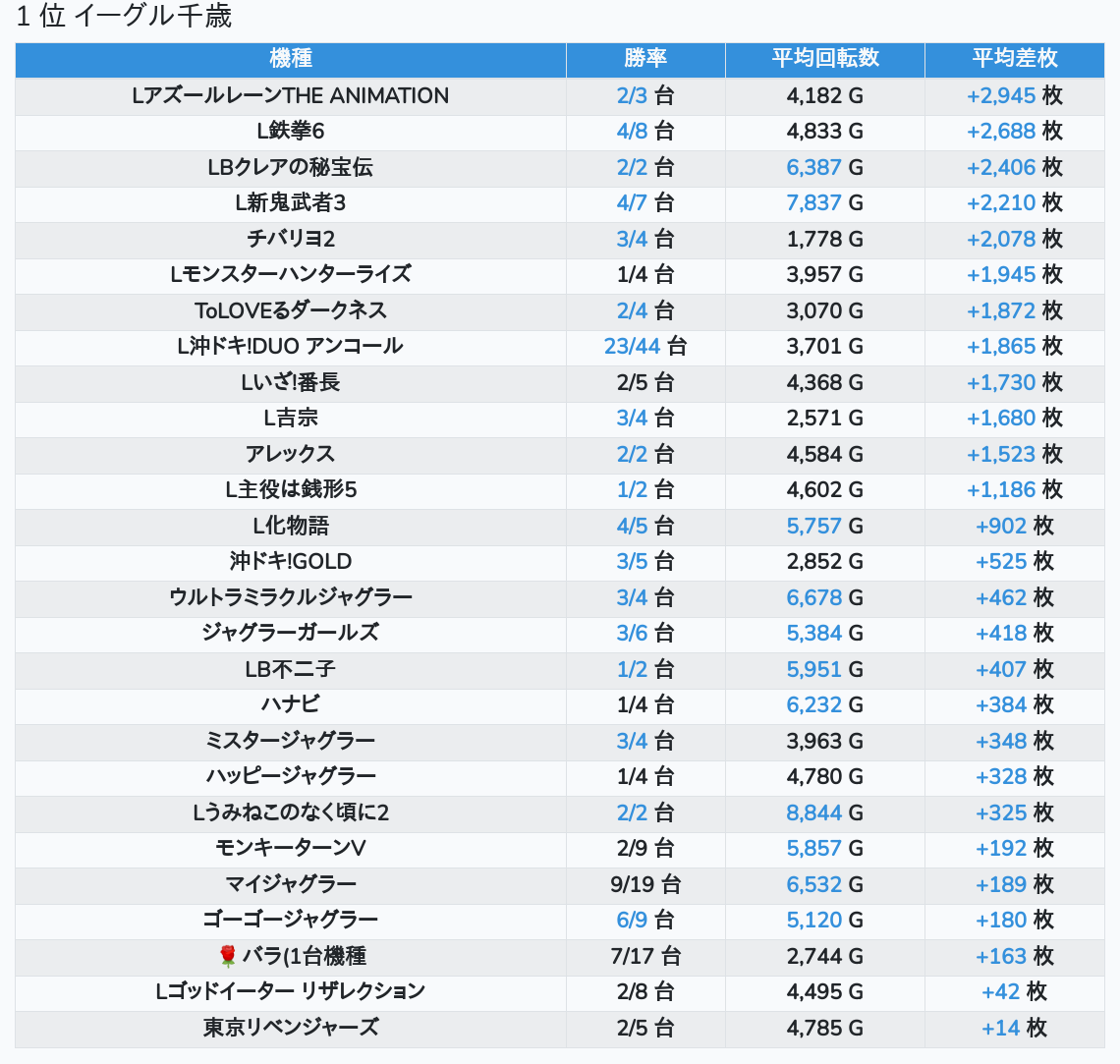
Task: Select the Lゴッドイーター リザレクション row name
Action: (291, 991)
